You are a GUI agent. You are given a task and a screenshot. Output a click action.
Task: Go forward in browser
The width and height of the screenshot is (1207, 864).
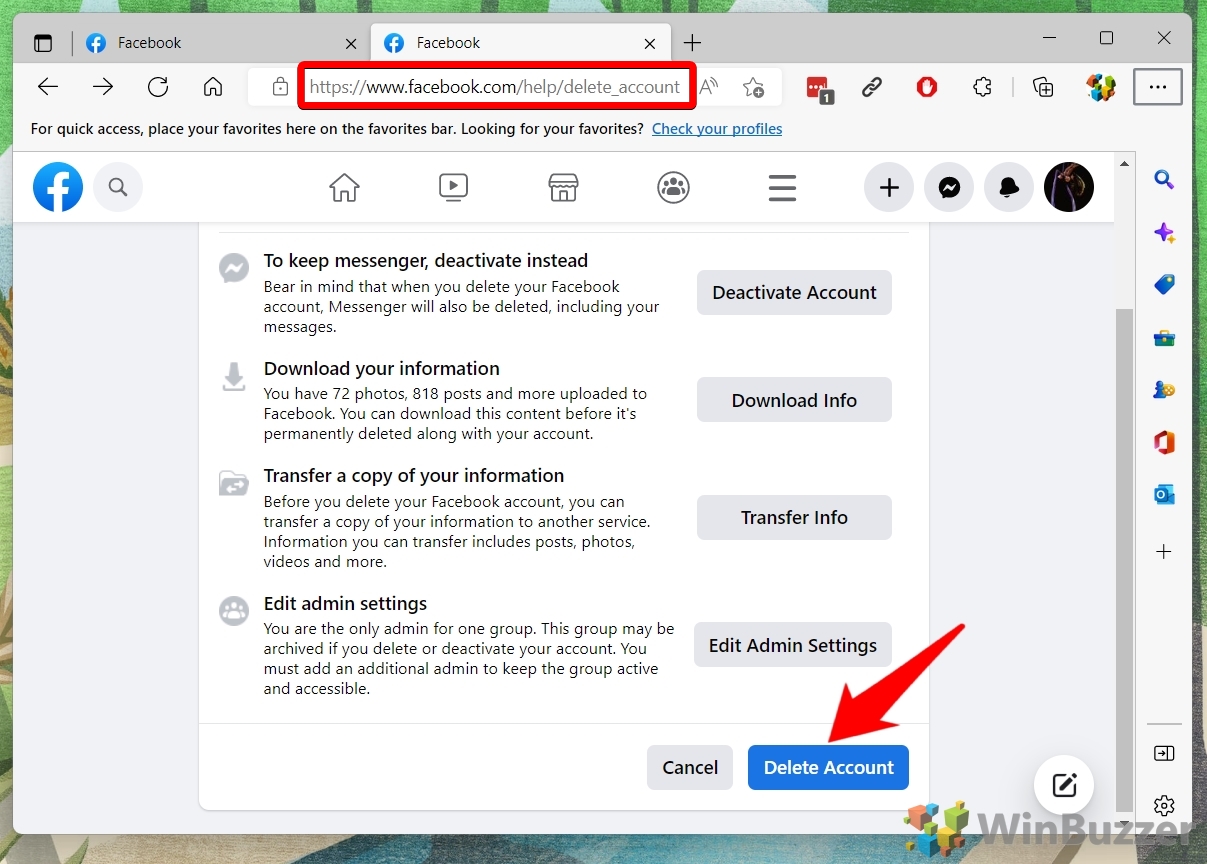(x=103, y=87)
